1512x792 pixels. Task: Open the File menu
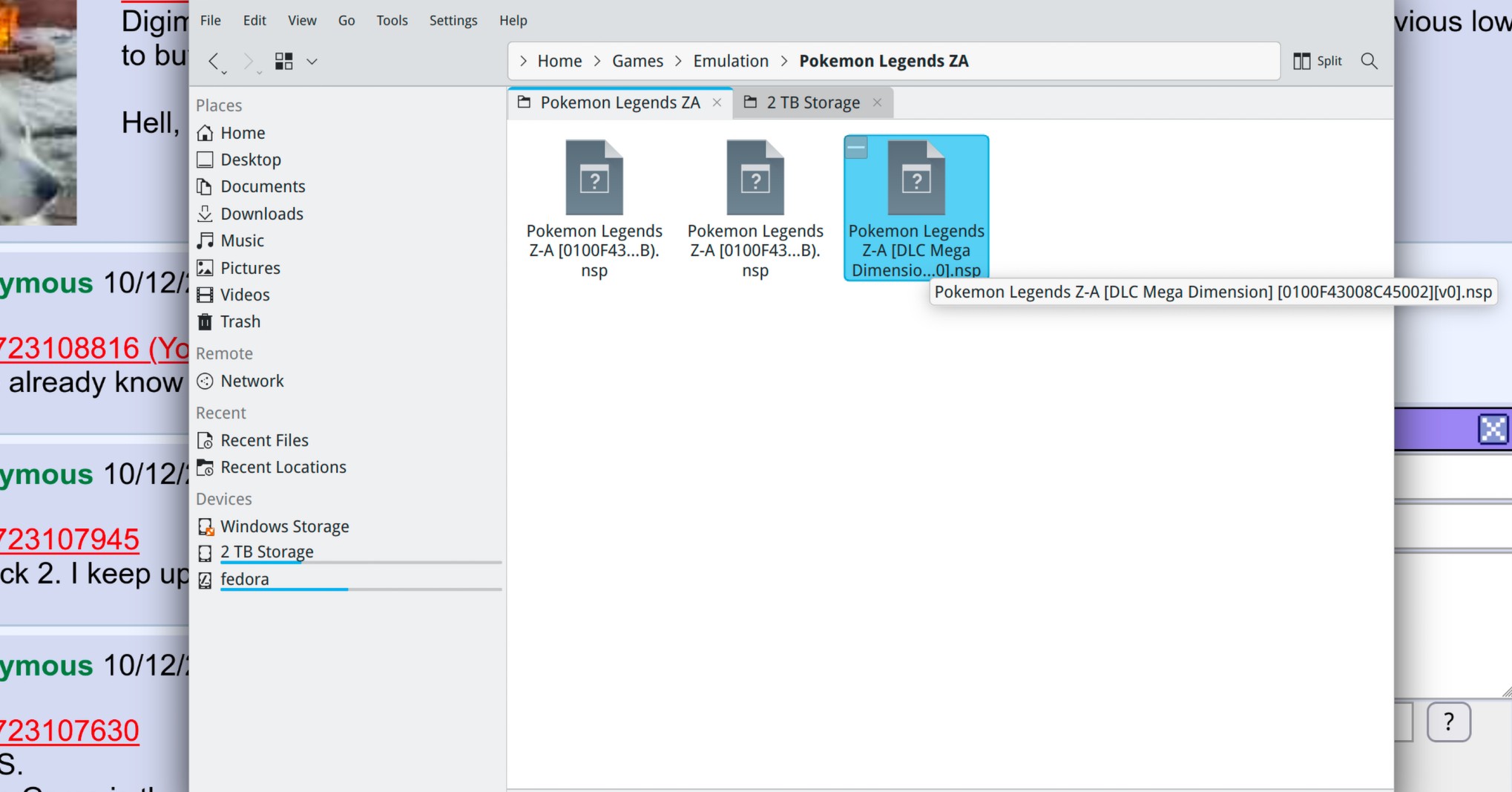pyautogui.click(x=211, y=20)
